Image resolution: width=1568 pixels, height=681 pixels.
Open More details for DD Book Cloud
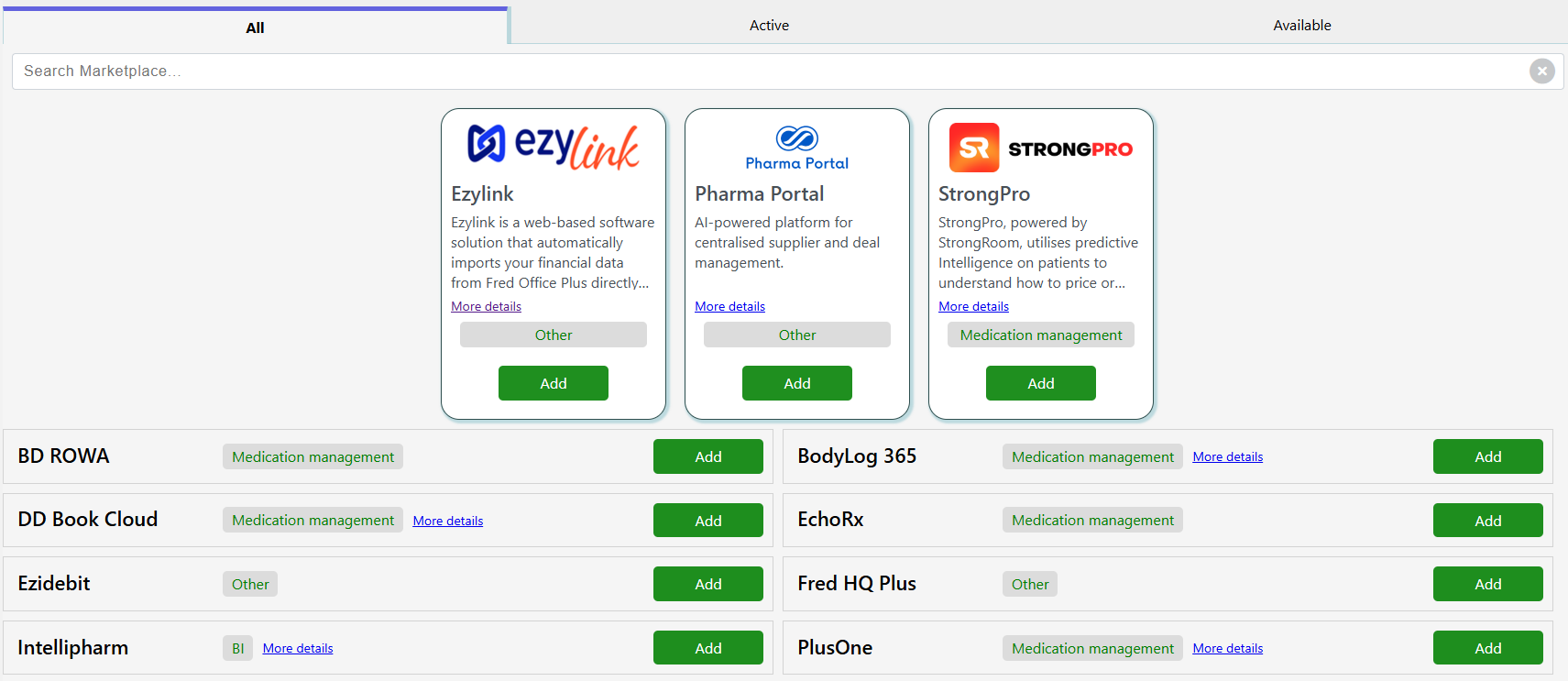point(448,522)
